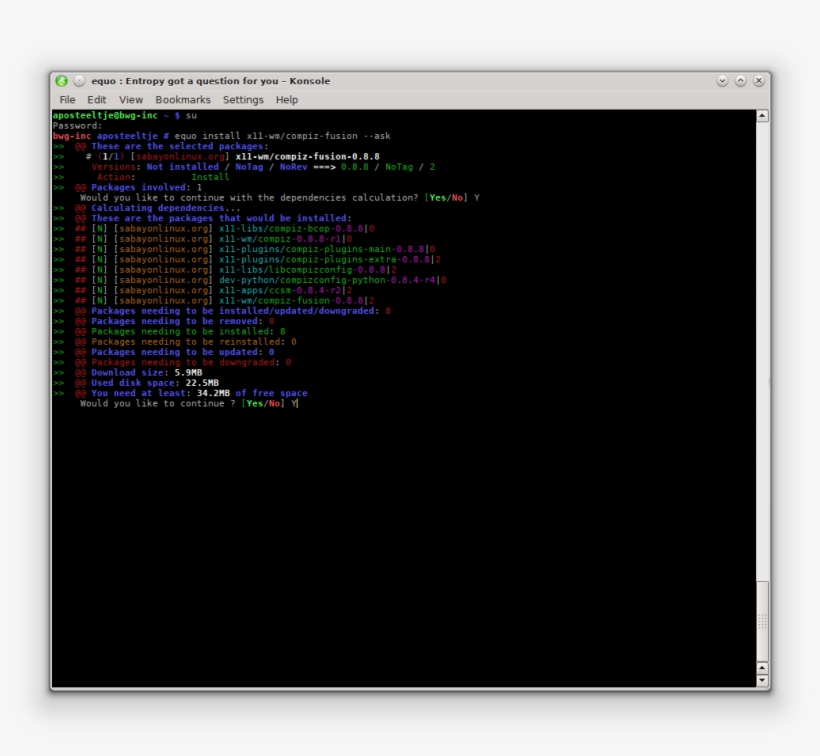This screenshot has width=820, height=756.
Task: Open the Help menu
Action: click(286, 99)
